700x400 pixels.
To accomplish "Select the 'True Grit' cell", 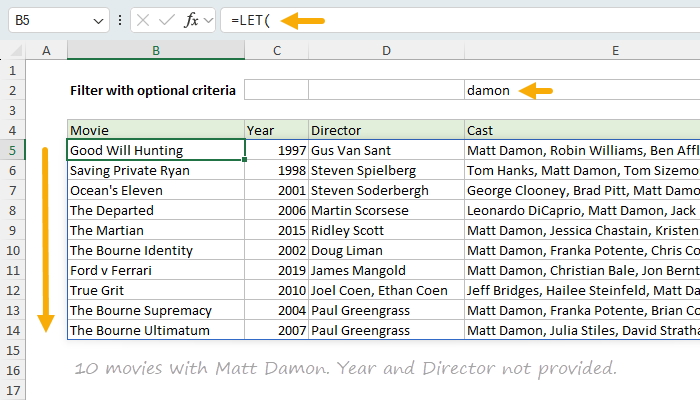I will [156, 291].
